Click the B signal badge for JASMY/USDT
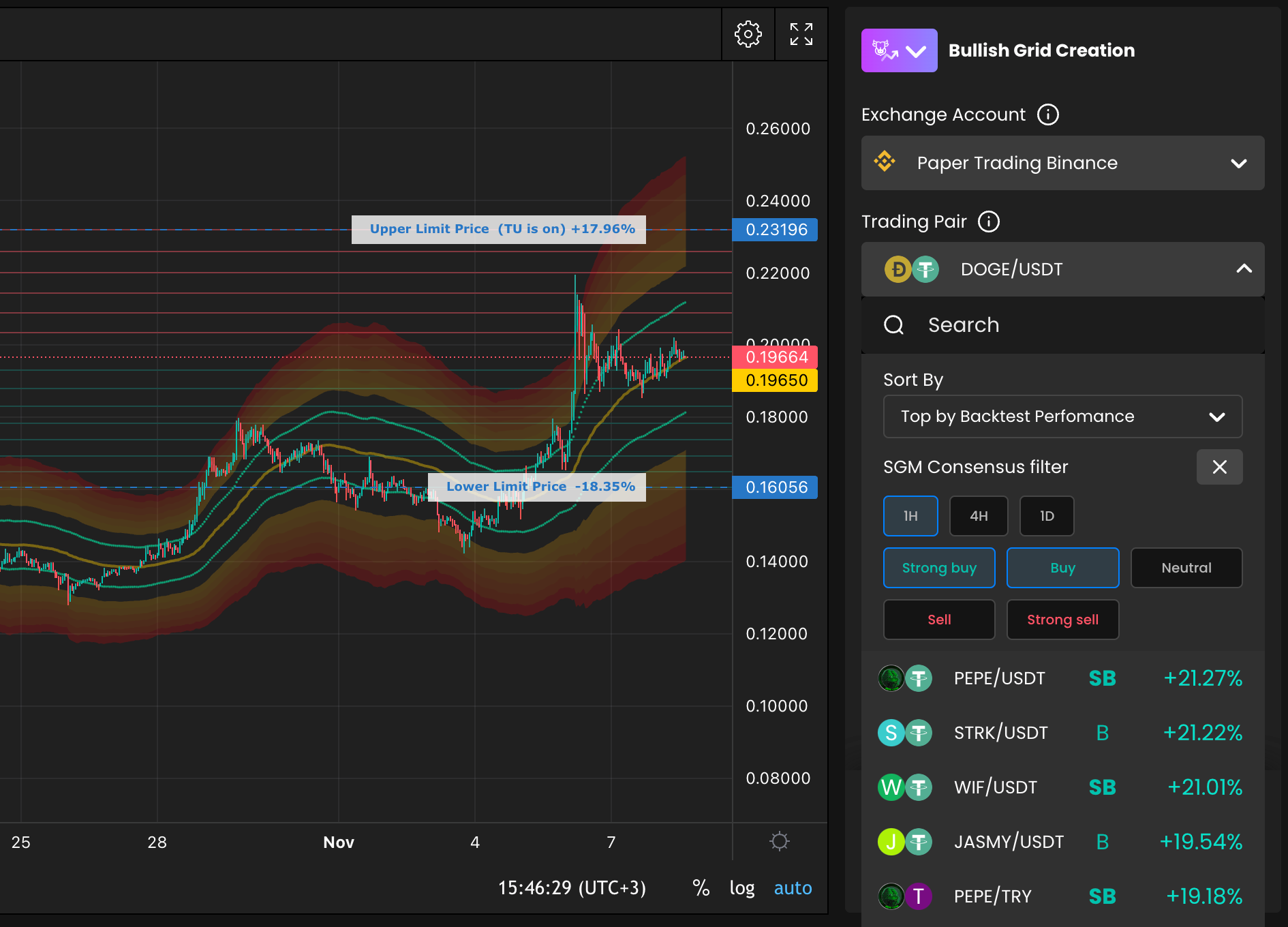 coord(1103,842)
